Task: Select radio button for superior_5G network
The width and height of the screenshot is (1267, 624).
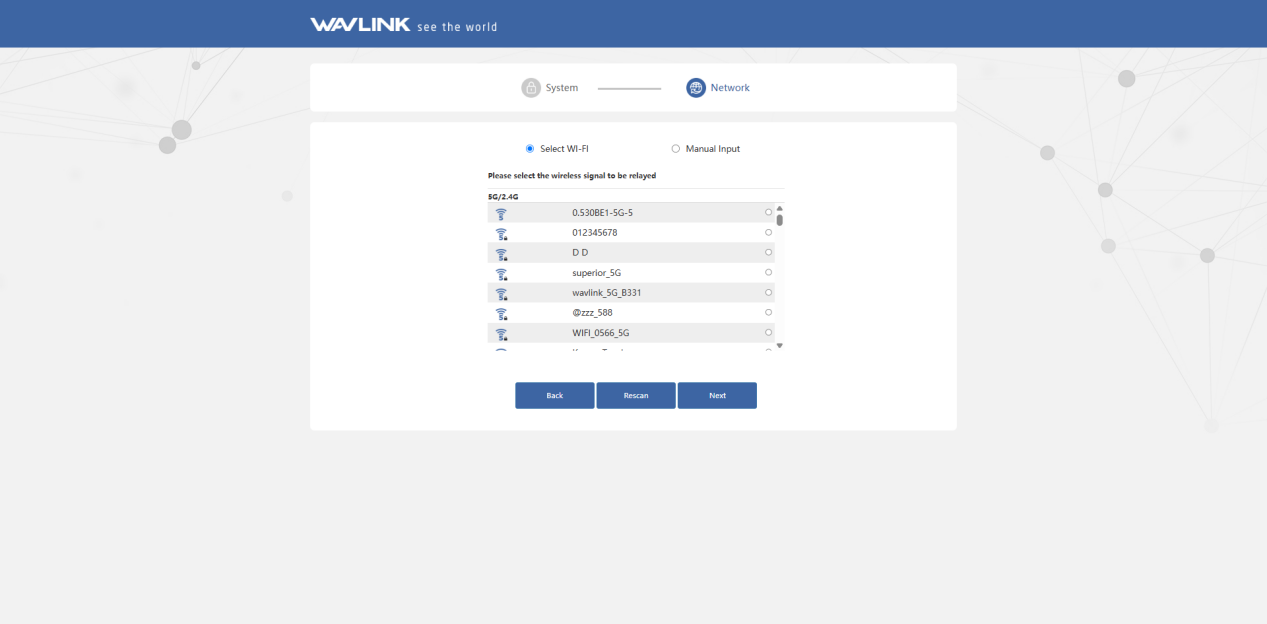Action: click(768, 272)
